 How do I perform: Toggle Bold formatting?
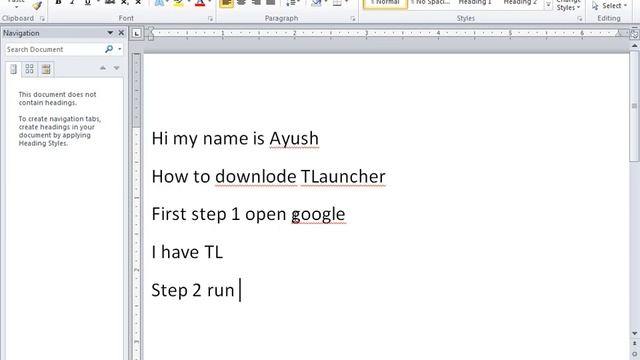point(58,3)
